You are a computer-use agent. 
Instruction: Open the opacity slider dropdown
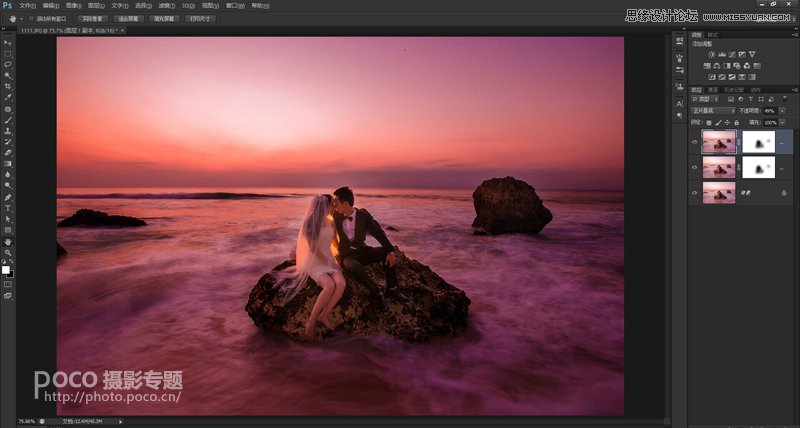tap(782, 111)
